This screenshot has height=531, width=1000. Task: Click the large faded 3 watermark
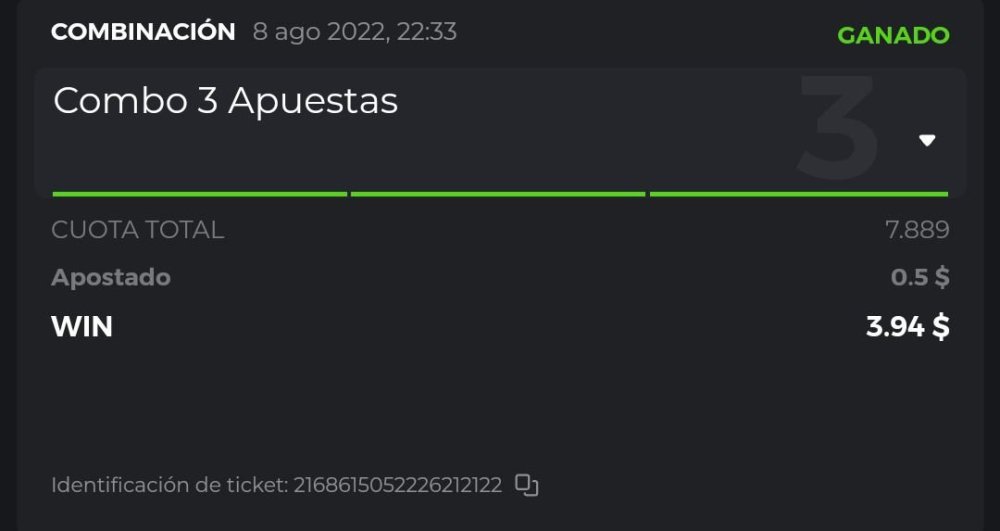(838, 130)
